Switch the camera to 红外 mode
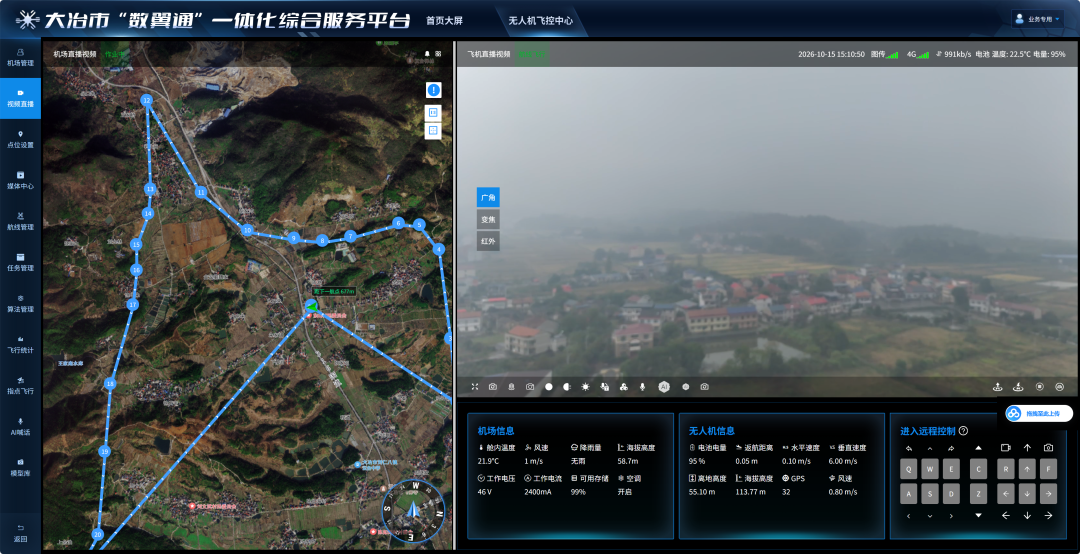The width and height of the screenshot is (1080, 554). [x=488, y=241]
